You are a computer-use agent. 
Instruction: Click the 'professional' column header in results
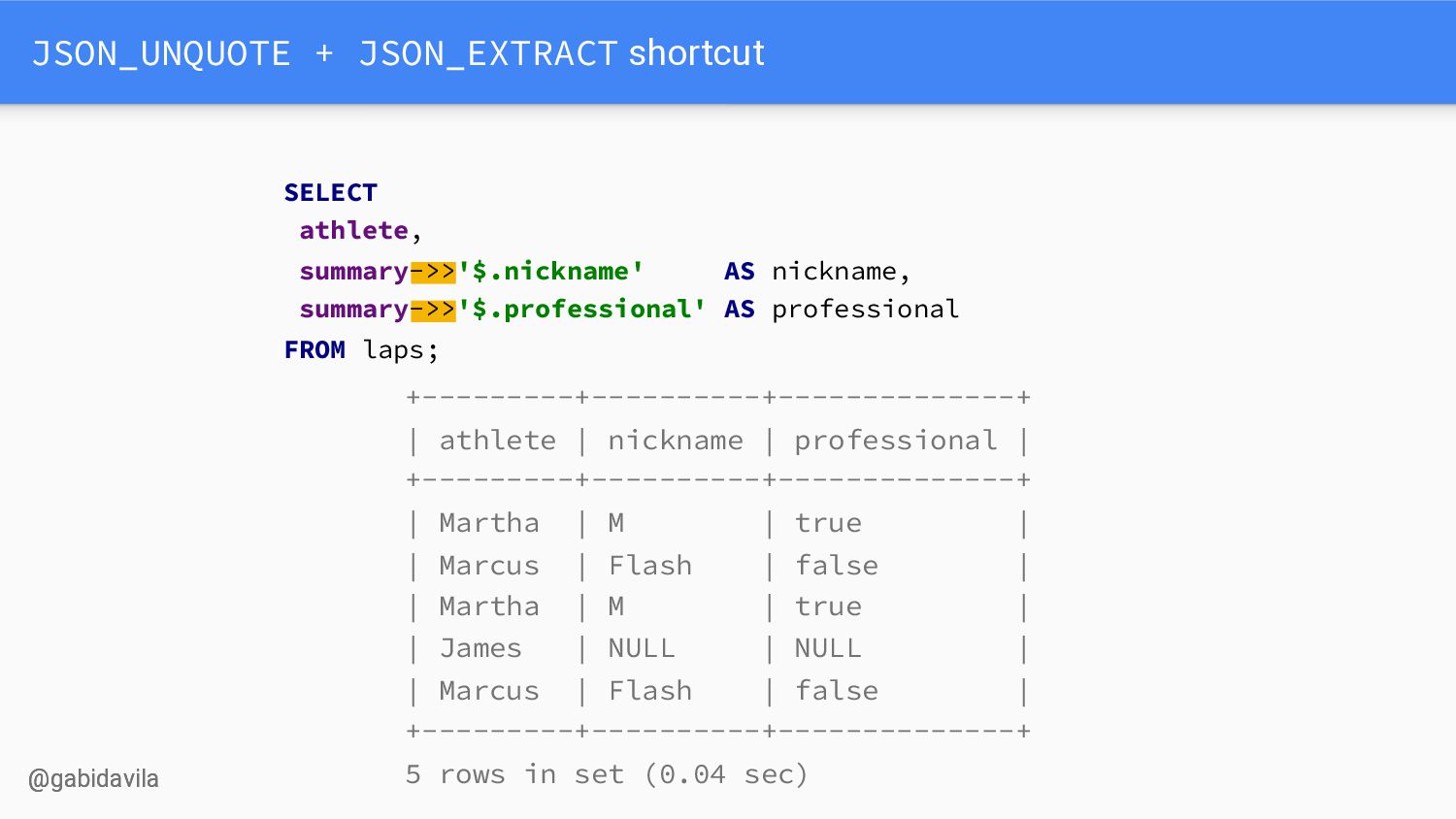pyautogui.click(x=896, y=441)
